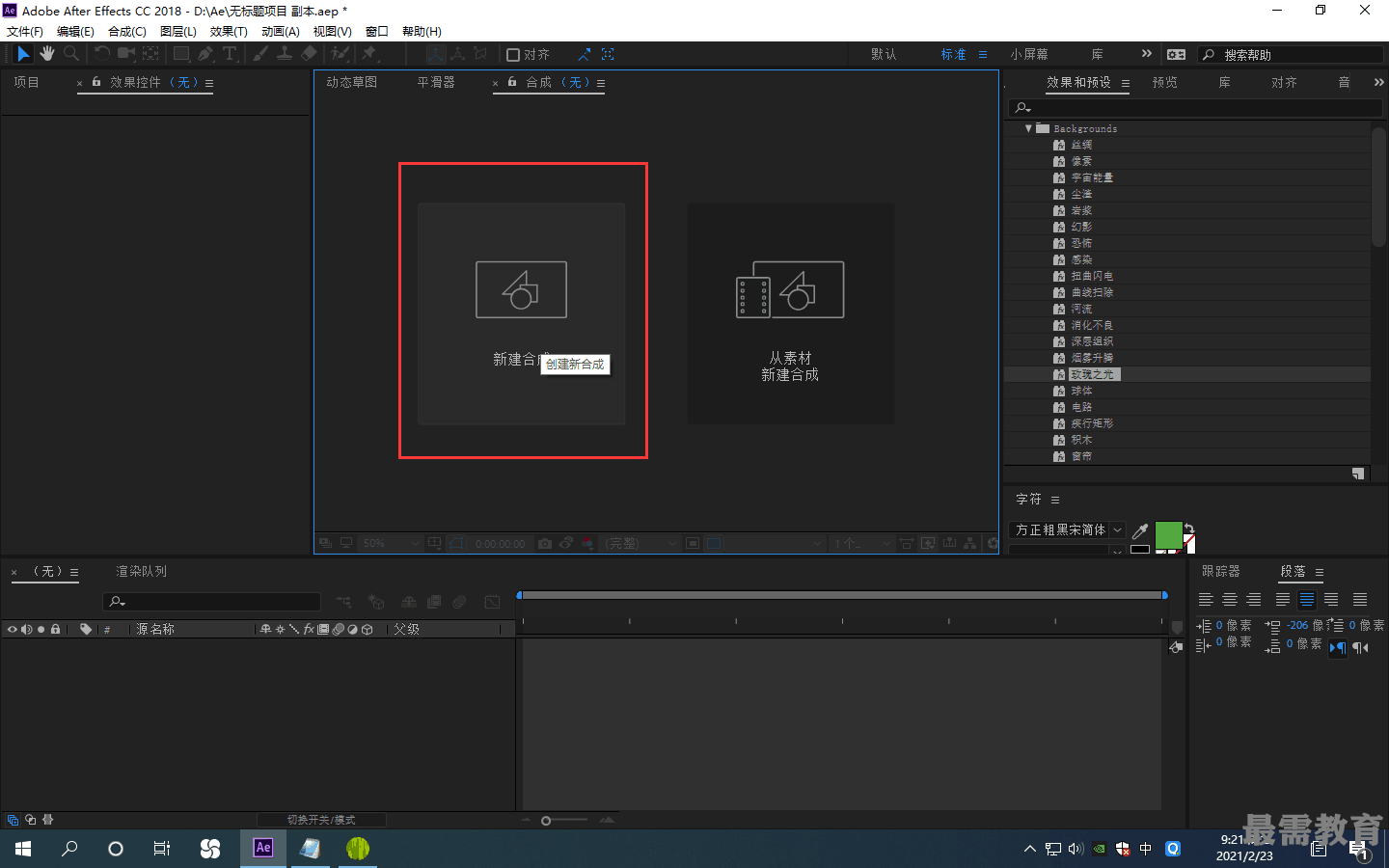This screenshot has height=868, width=1389.
Task: Click the eyedropper in Character panel
Action: [1140, 530]
